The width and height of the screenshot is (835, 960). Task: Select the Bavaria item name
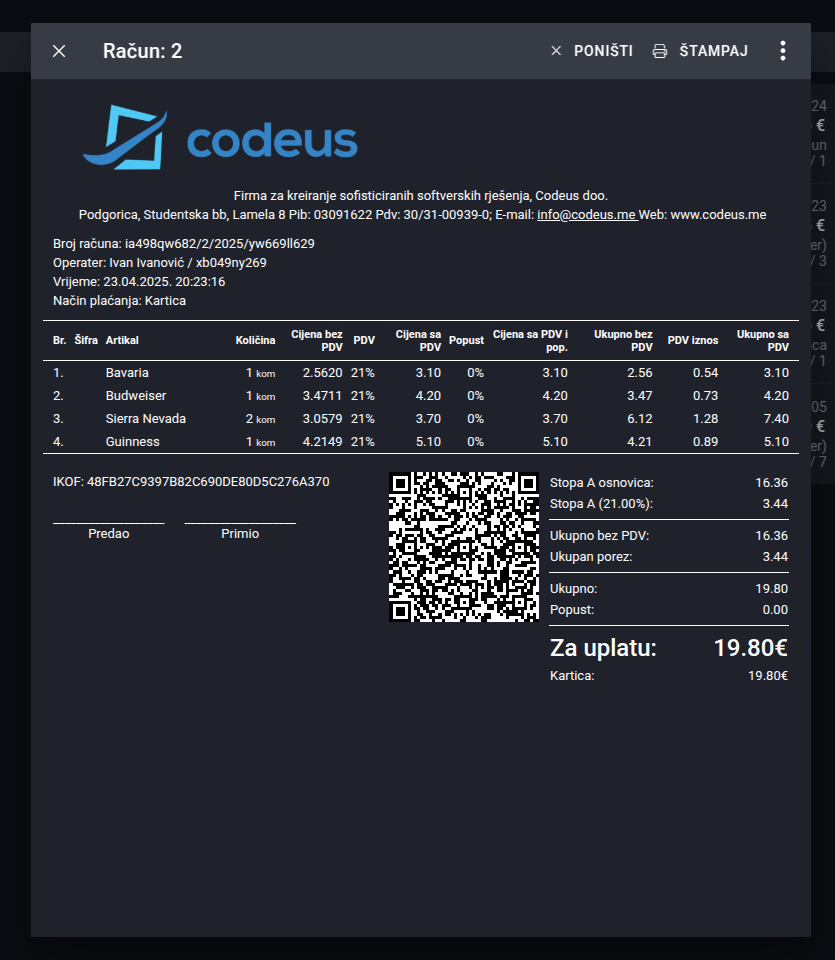click(x=127, y=373)
